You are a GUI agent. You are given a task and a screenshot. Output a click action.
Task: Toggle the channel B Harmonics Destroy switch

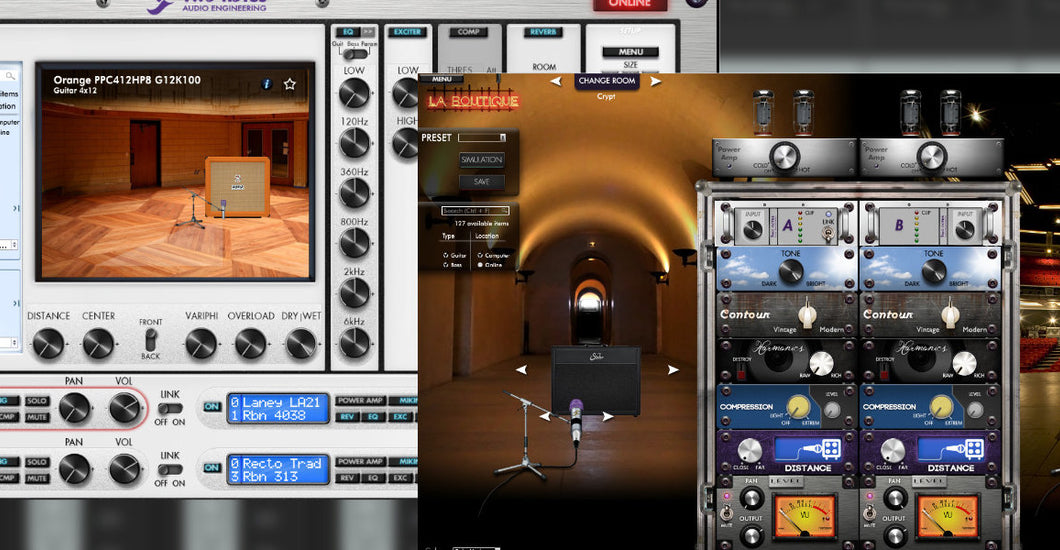(883, 370)
